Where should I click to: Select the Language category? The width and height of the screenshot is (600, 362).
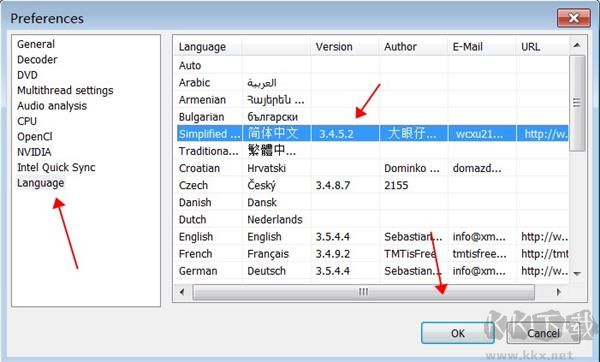pos(41,183)
